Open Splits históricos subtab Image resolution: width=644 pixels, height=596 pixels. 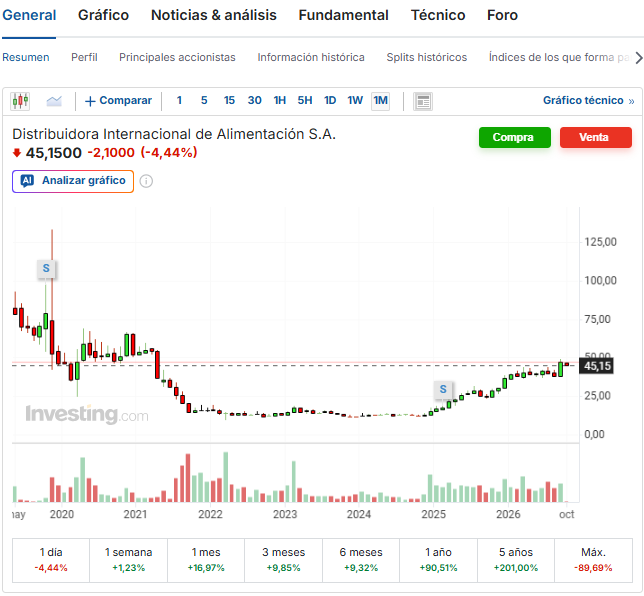[x=427, y=58]
